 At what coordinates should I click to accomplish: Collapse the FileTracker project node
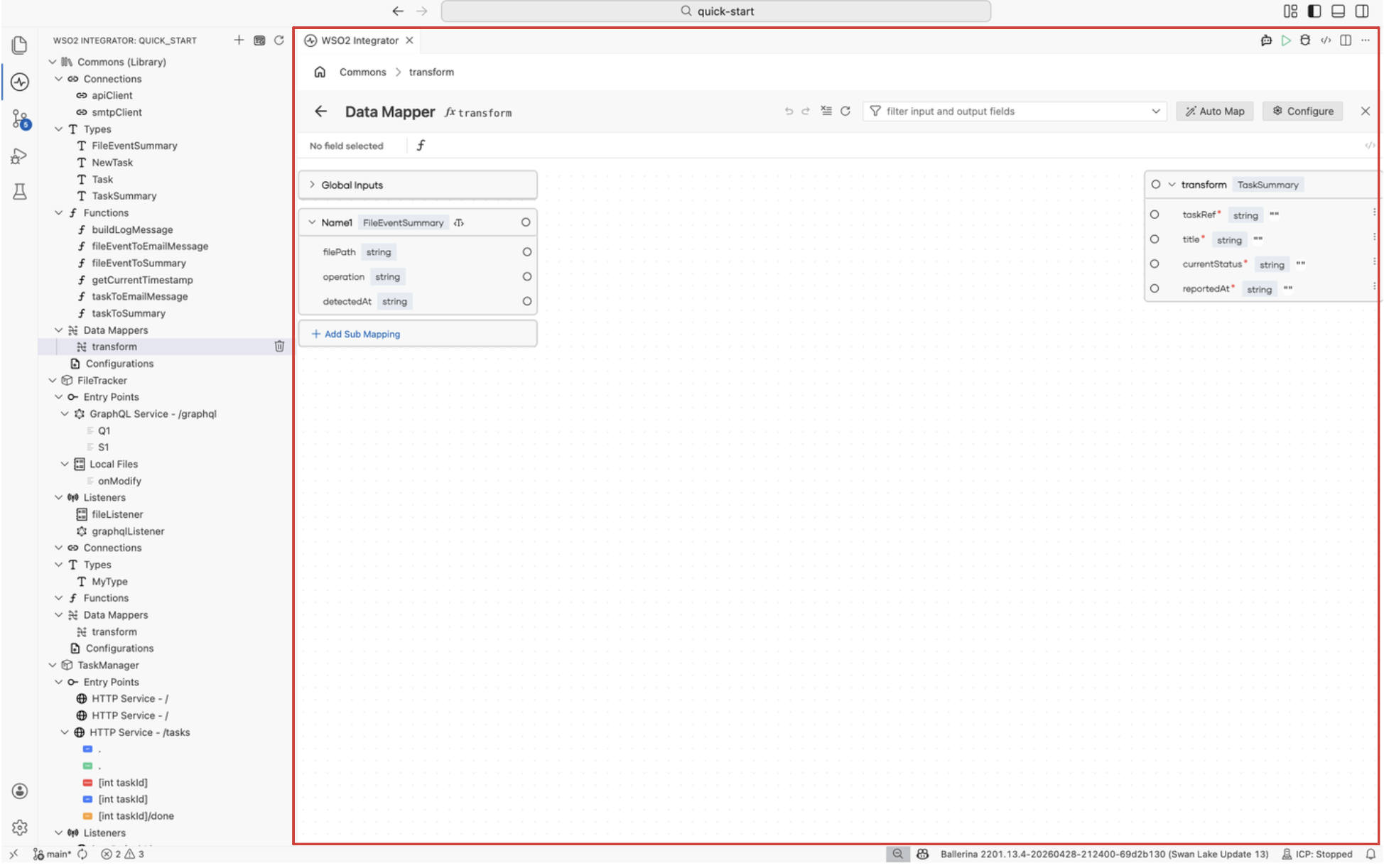[x=53, y=381]
